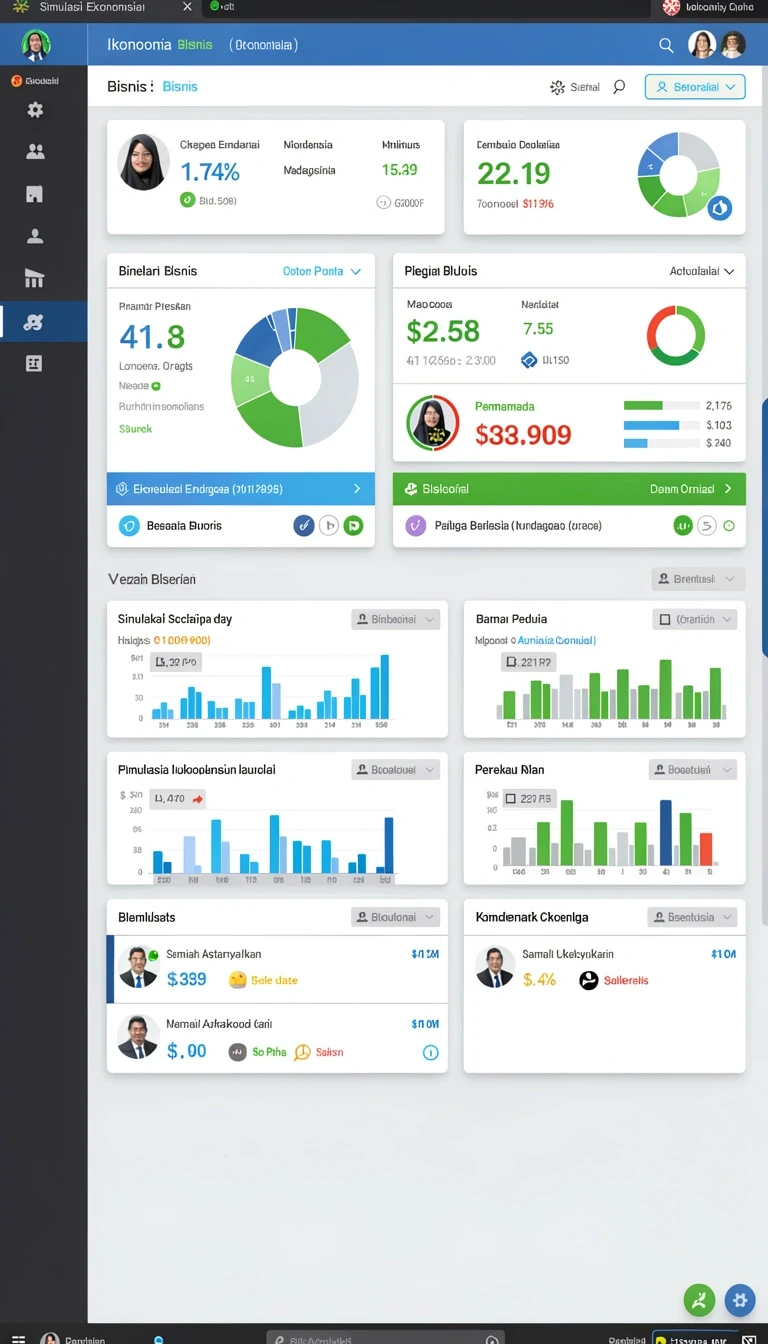Expand the Ooton Ponta dropdown
The height and width of the screenshot is (1344, 768).
(322, 271)
